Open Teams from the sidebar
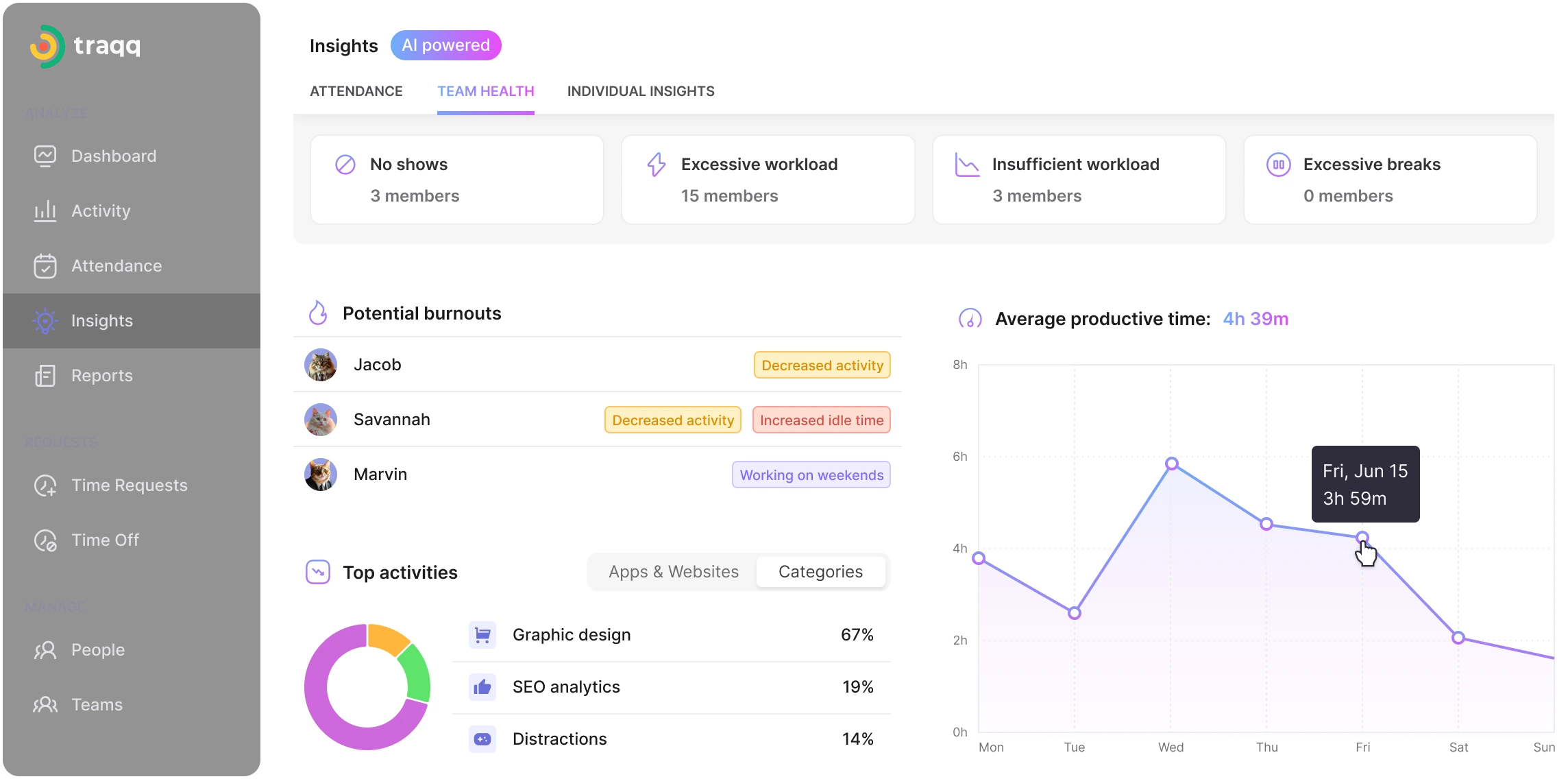The height and width of the screenshot is (779, 1568). [x=45, y=704]
